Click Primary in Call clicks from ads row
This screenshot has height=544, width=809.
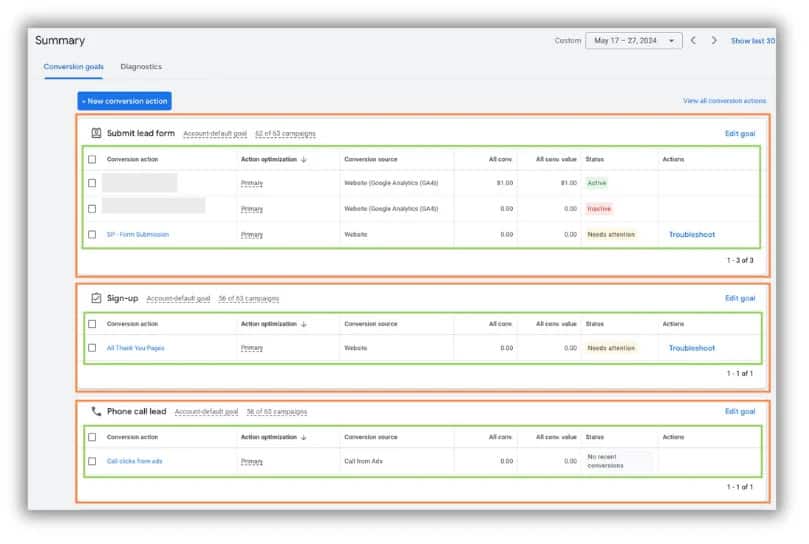point(252,461)
